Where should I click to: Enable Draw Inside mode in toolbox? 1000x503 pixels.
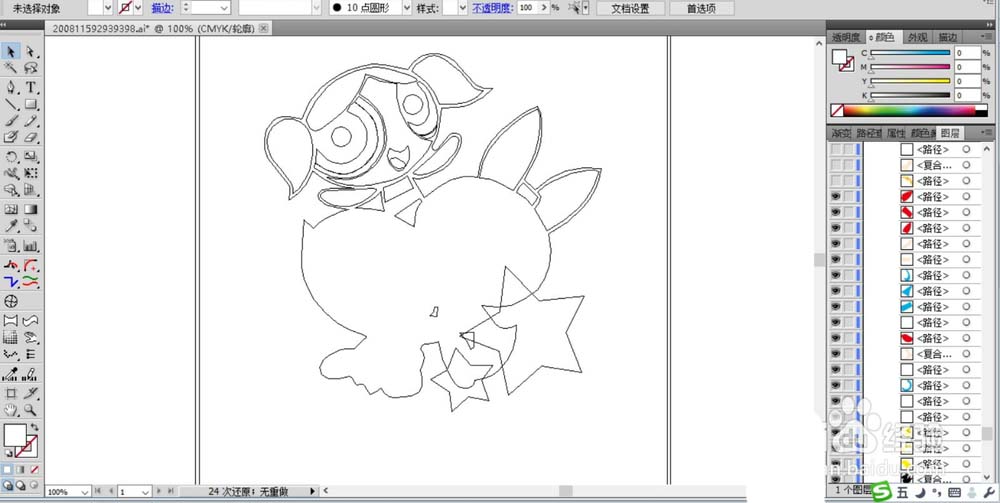pyautogui.click(x=33, y=485)
